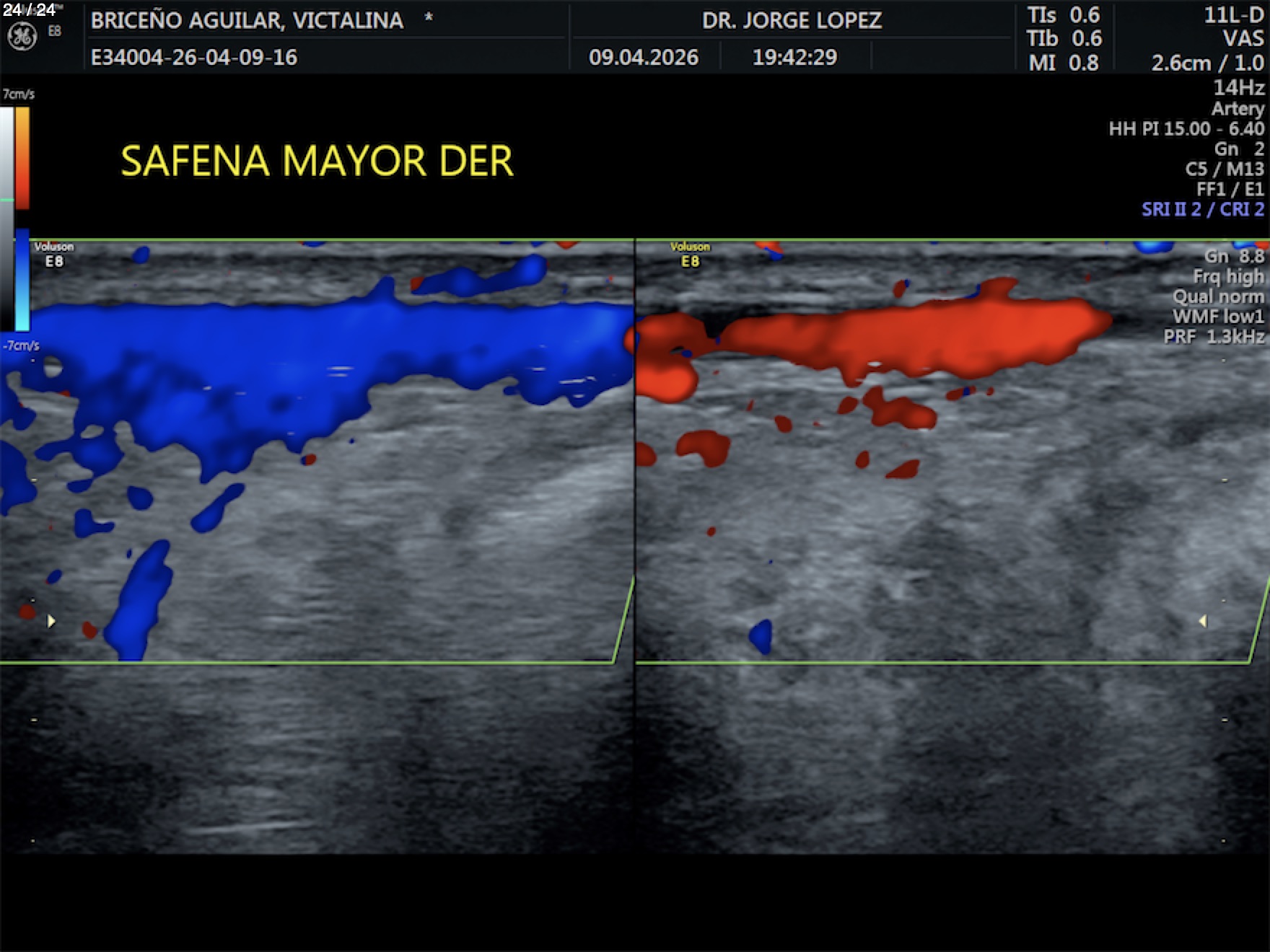The height and width of the screenshot is (952, 1270).
Task: Click the 11L-D probe label
Action: click(1234, 15)
